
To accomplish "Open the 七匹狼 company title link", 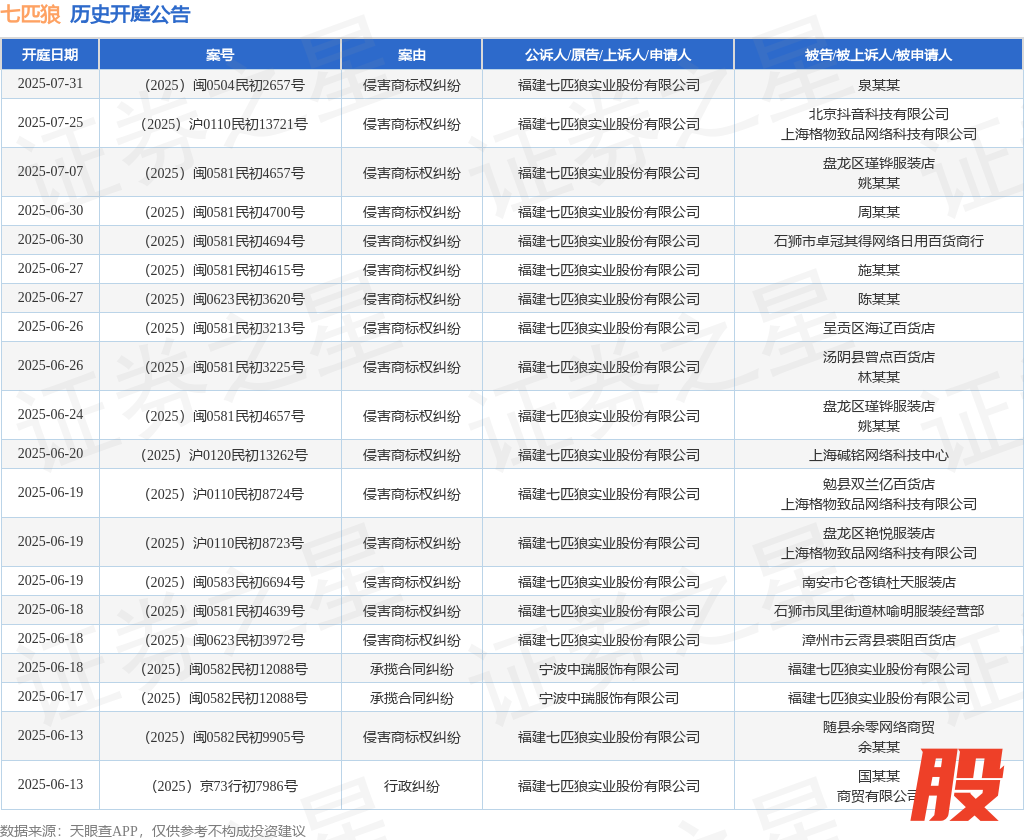I will tap(30, 14).
